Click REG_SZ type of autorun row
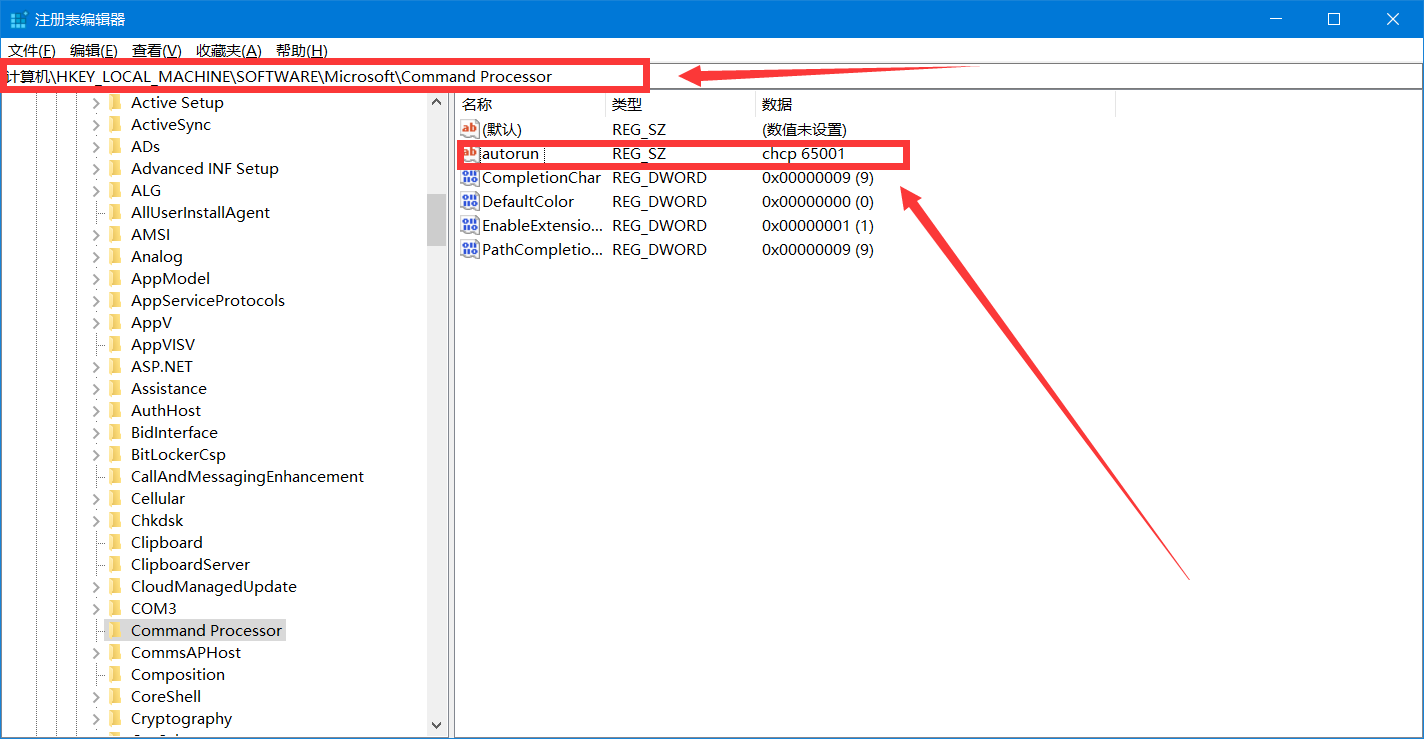Viewport: 1424px width, 739px height. [639, 153]
